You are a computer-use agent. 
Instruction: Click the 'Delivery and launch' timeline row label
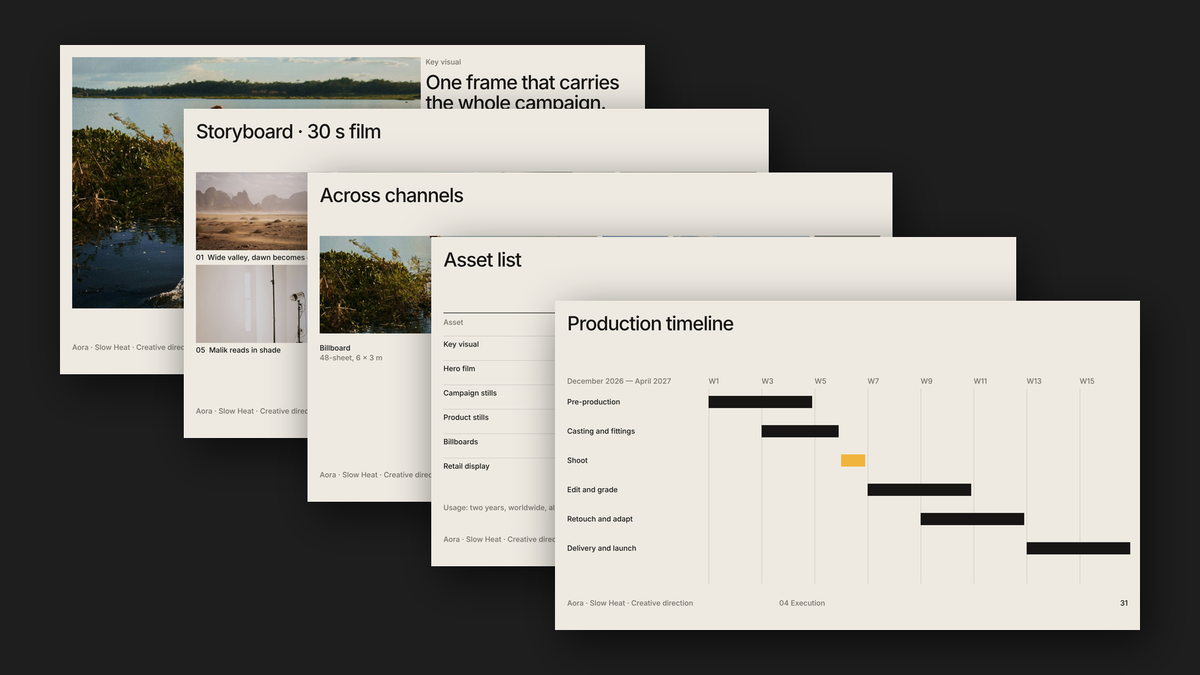tap(601, 548)
